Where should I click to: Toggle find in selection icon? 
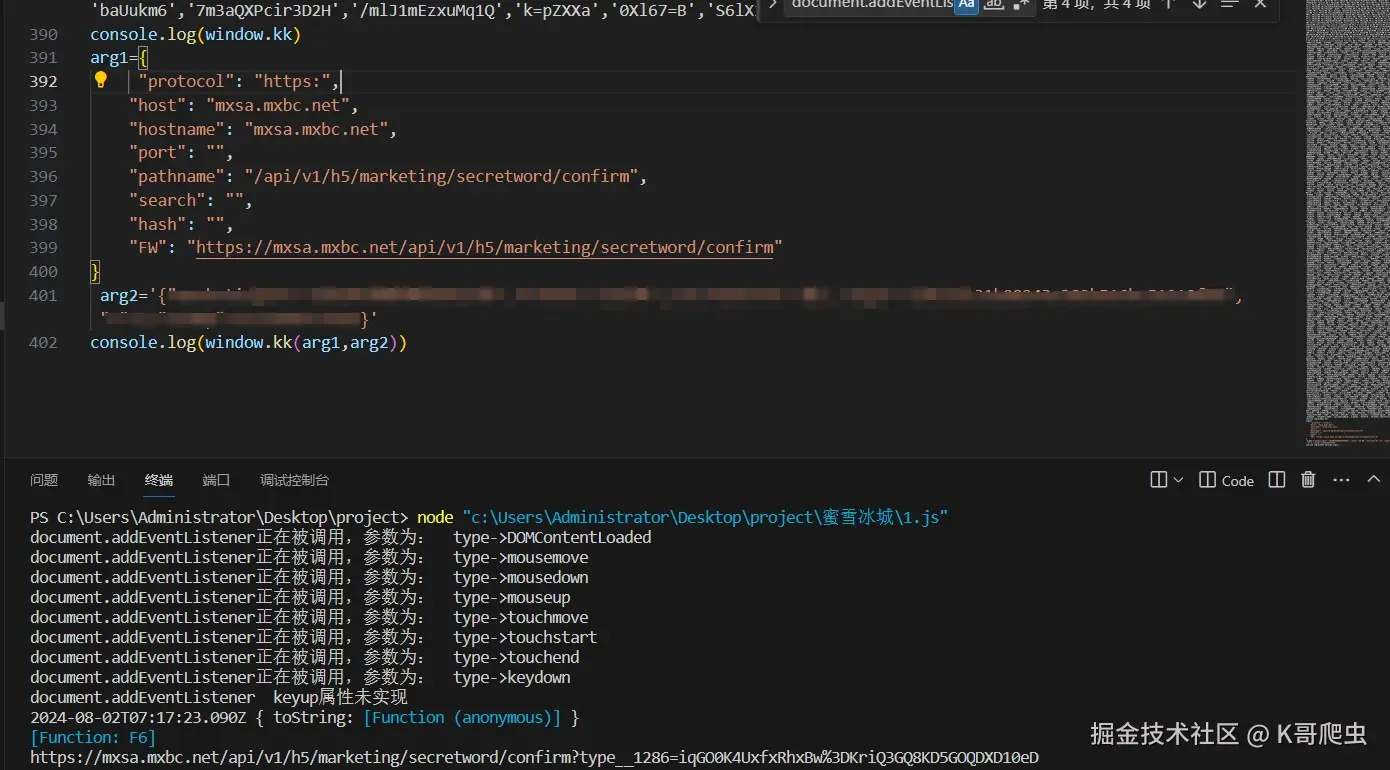pos(1230,5)
